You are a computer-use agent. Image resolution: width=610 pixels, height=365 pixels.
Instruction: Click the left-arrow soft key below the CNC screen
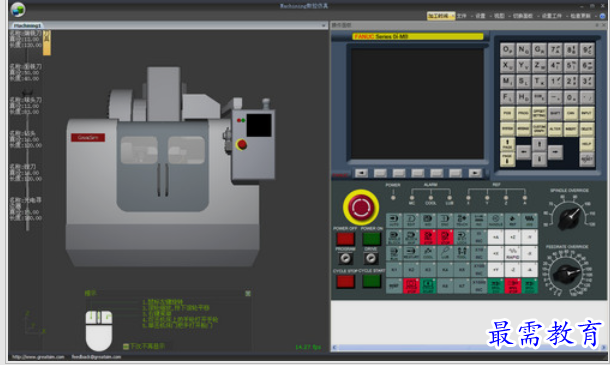click(x=361, y=173)
